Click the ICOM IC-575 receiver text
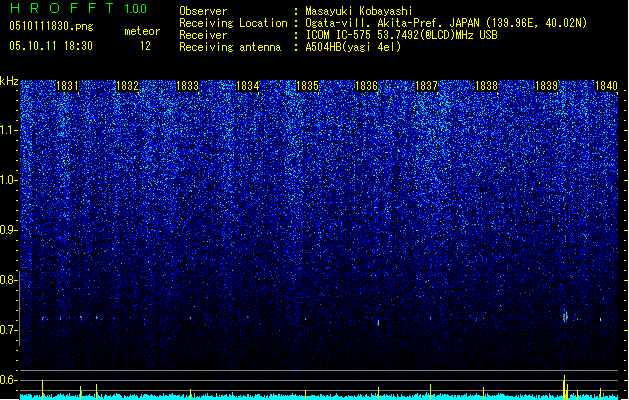 pyautogui.click(x=401, y=35)
